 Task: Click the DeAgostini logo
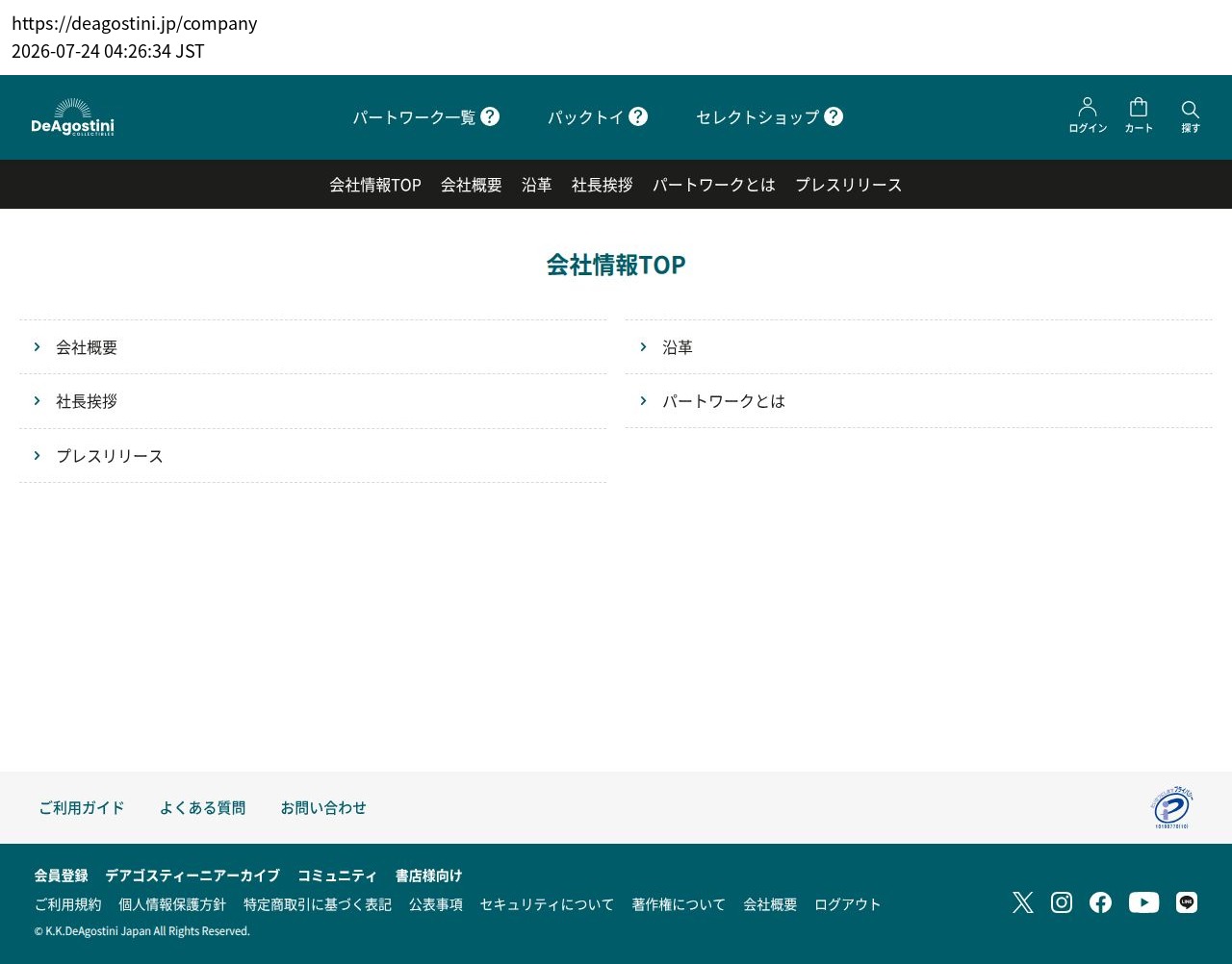coord(72,117)
